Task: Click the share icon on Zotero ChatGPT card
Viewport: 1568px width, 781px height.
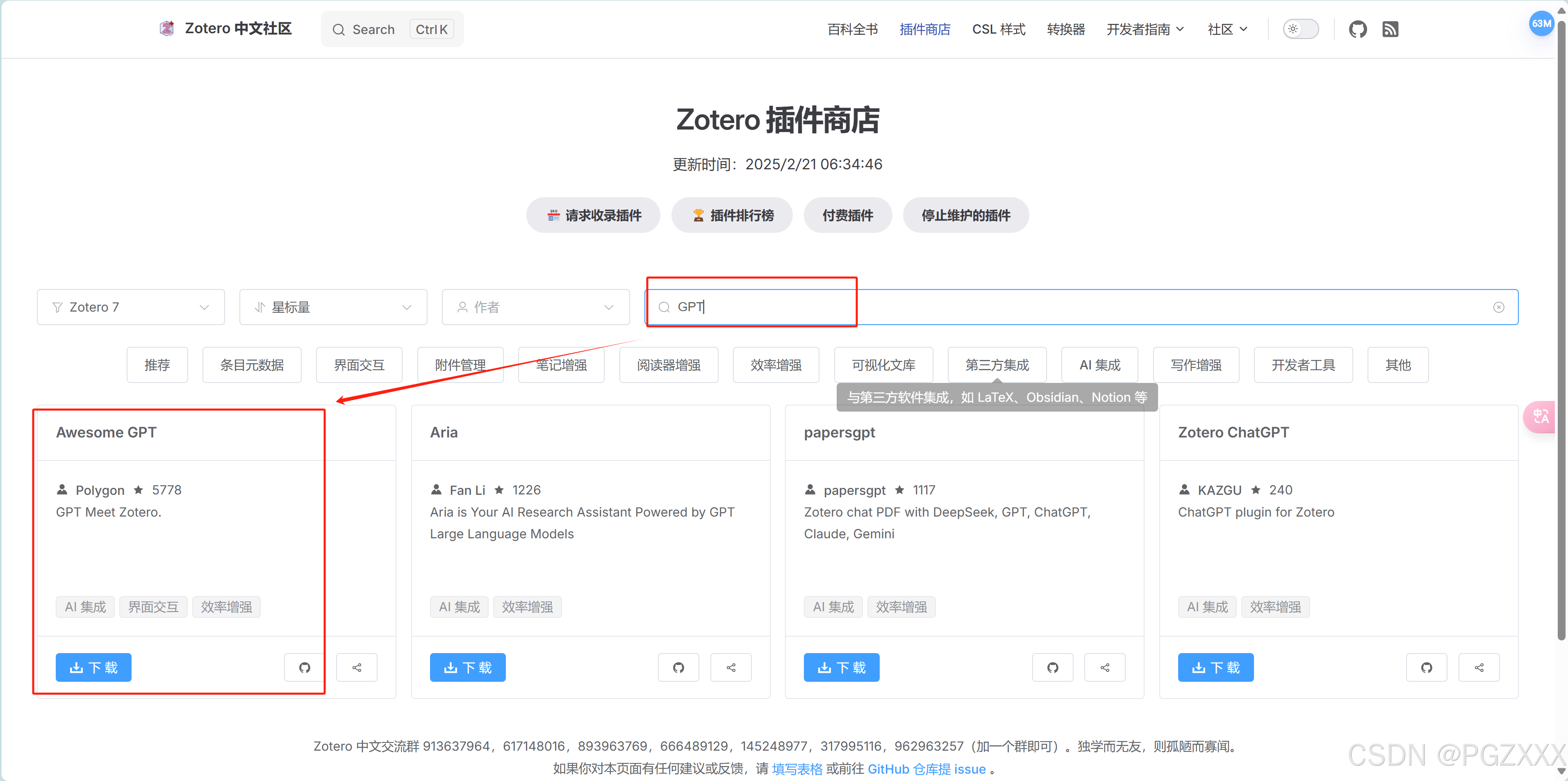Action: (1479, 668)
